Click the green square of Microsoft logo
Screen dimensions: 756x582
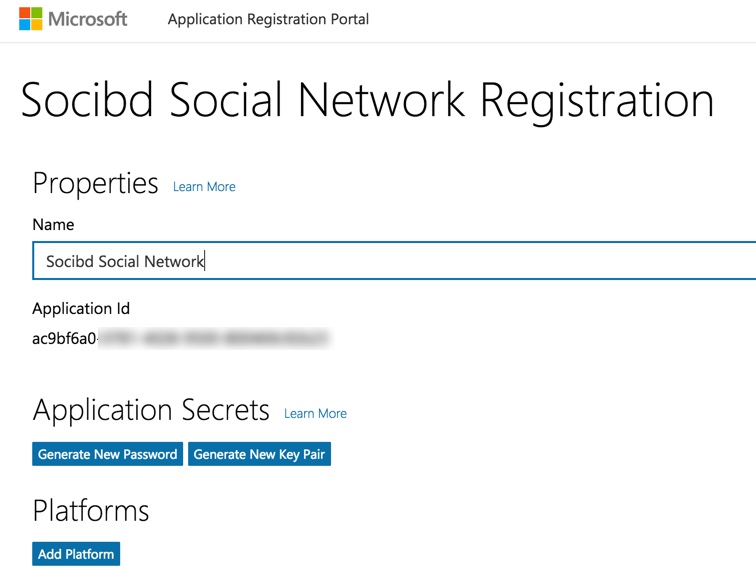(37, 12)
